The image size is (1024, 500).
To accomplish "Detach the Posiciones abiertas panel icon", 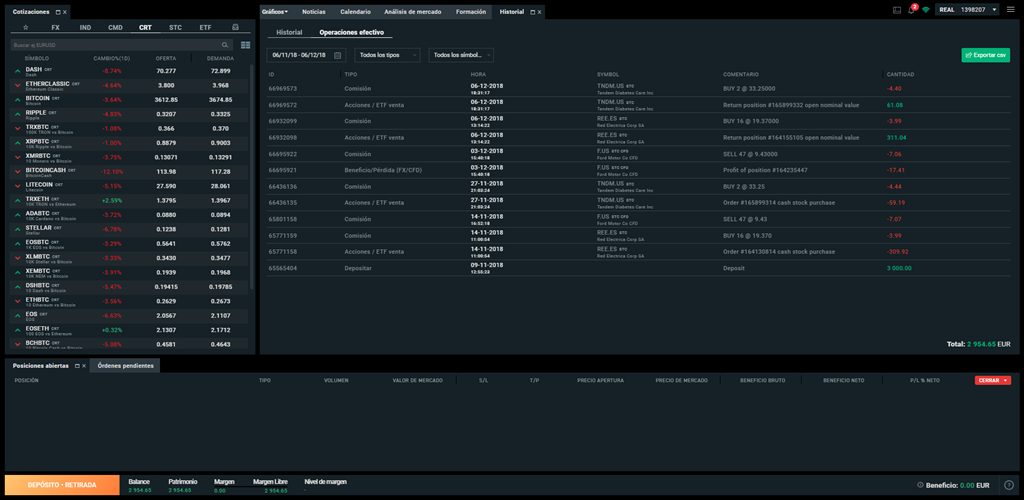I will click(x=77, y=366).
